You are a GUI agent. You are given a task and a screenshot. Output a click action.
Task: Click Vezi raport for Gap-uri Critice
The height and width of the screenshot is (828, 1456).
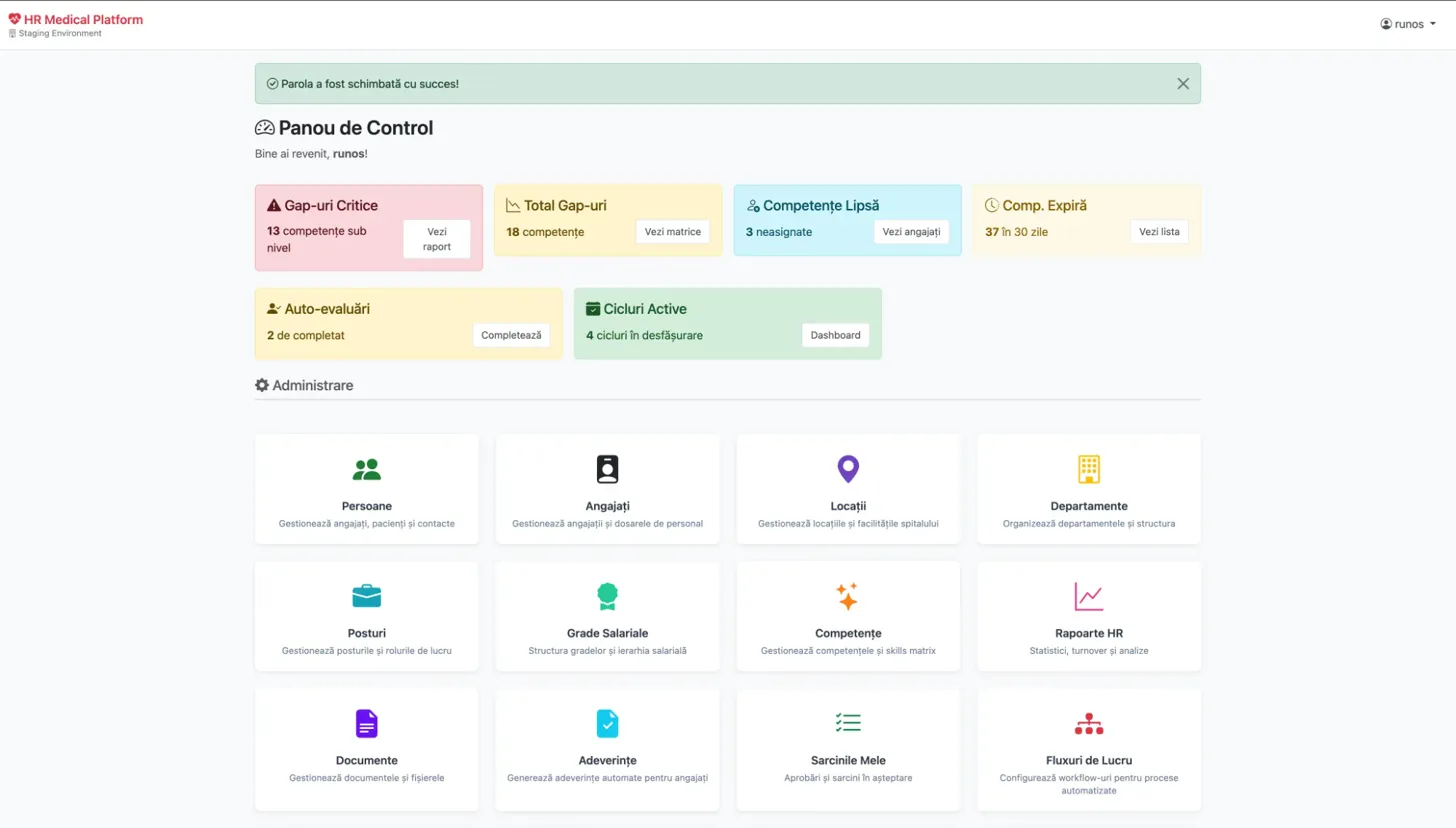(436, 239)
